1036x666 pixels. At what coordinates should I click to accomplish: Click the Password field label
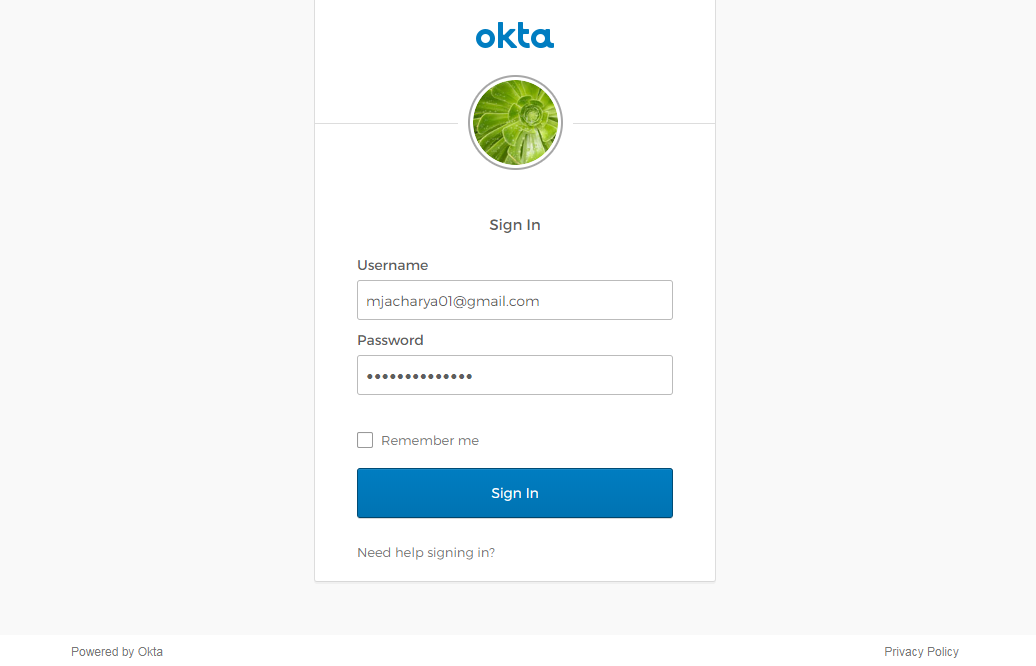click(x=390, y=340)
